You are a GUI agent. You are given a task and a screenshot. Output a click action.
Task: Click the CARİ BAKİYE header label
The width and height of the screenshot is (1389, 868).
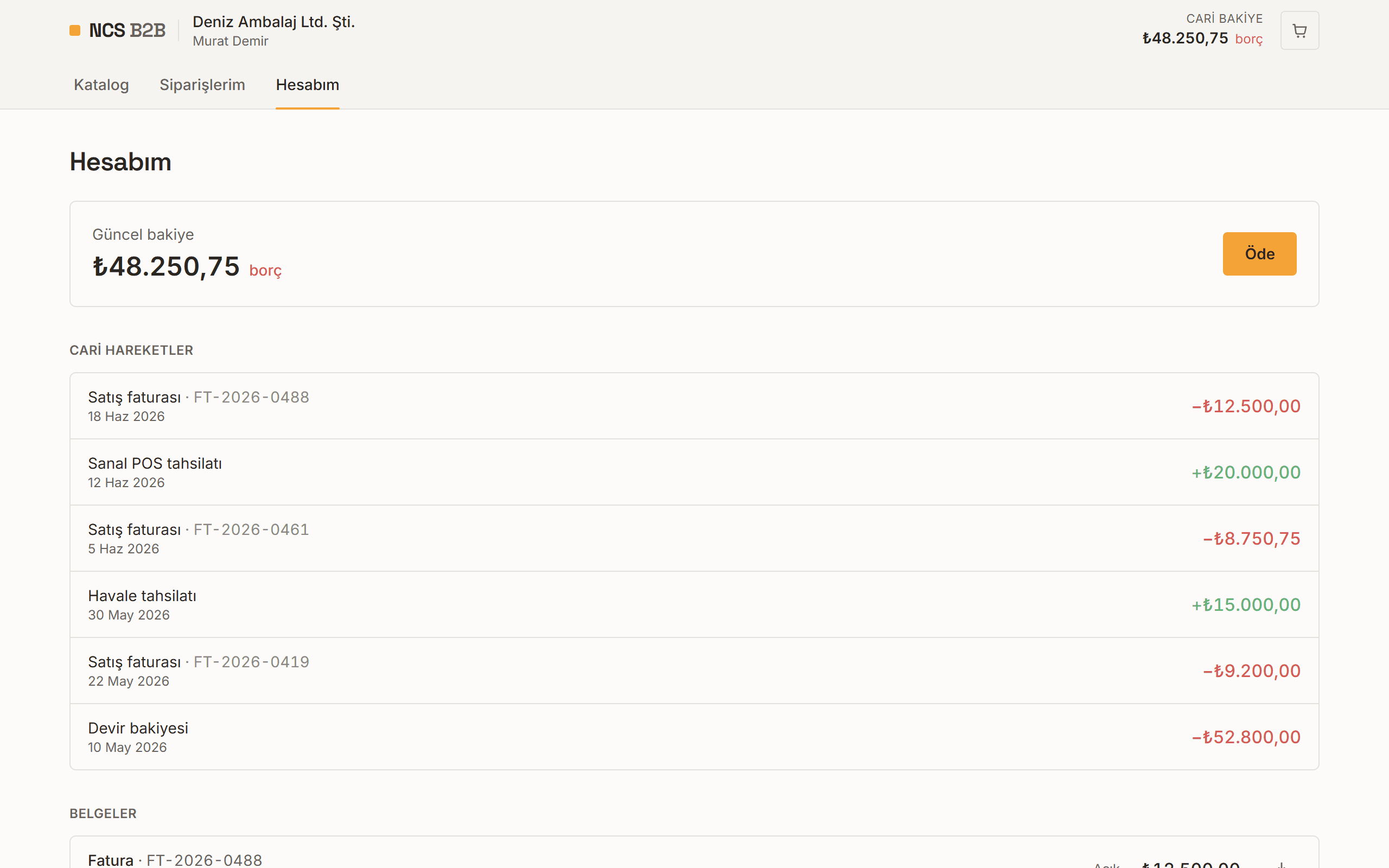(1224, 19)
